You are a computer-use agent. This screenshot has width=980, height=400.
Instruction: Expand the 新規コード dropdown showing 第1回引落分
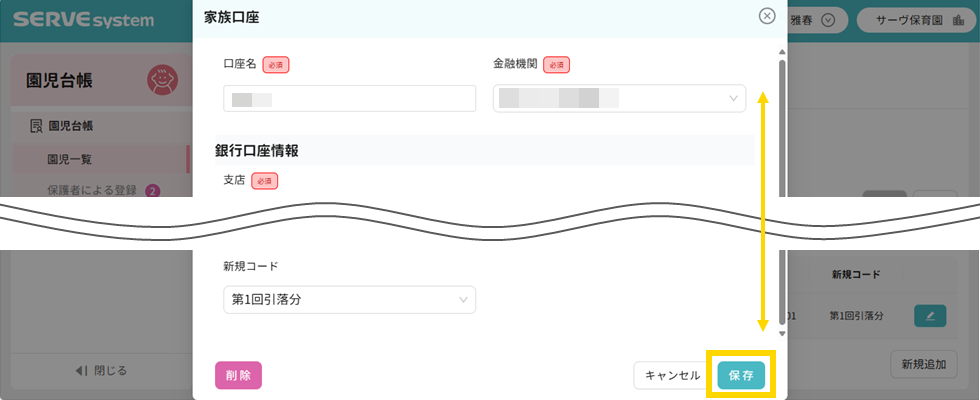coord(349,299)
